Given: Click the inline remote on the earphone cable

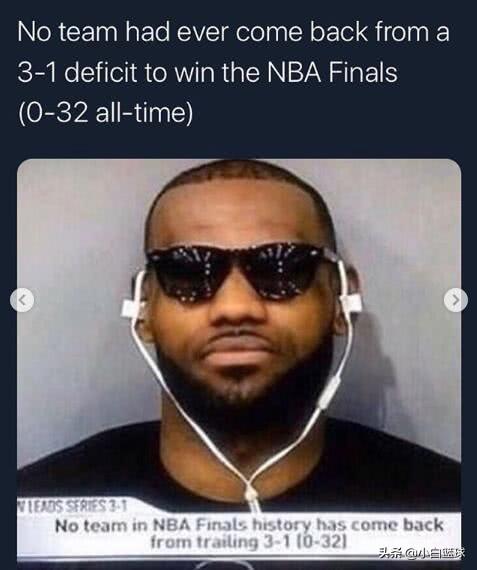Looking at the screenshot, I should [329, 391].
